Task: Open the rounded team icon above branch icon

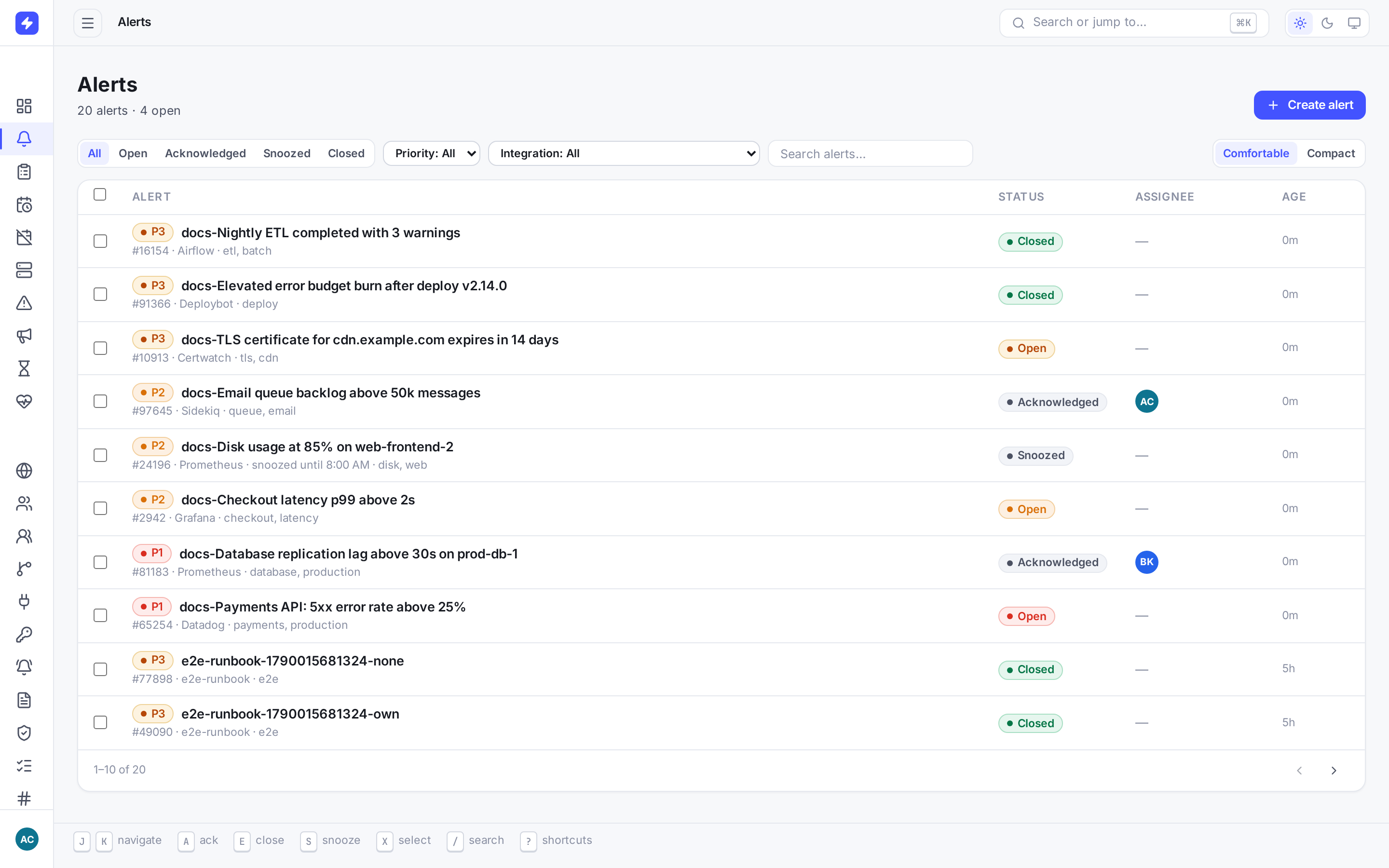Action: (24, 536)
